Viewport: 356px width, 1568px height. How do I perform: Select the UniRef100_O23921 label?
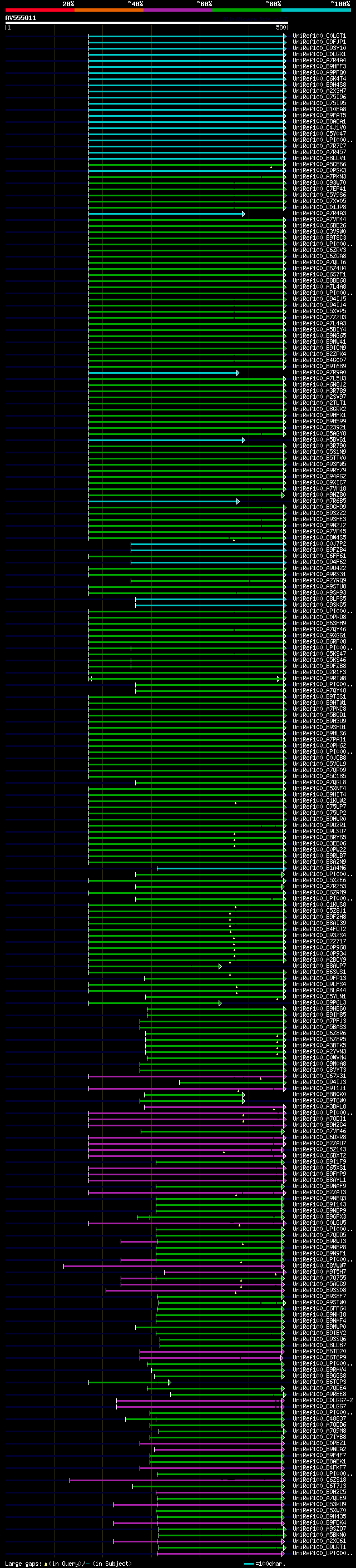click(319, 428)
